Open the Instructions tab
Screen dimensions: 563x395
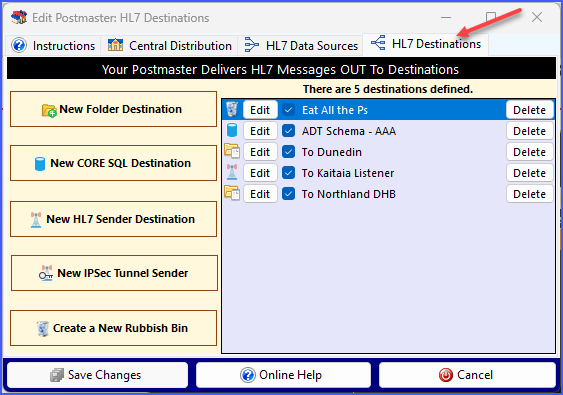(53, 46)
